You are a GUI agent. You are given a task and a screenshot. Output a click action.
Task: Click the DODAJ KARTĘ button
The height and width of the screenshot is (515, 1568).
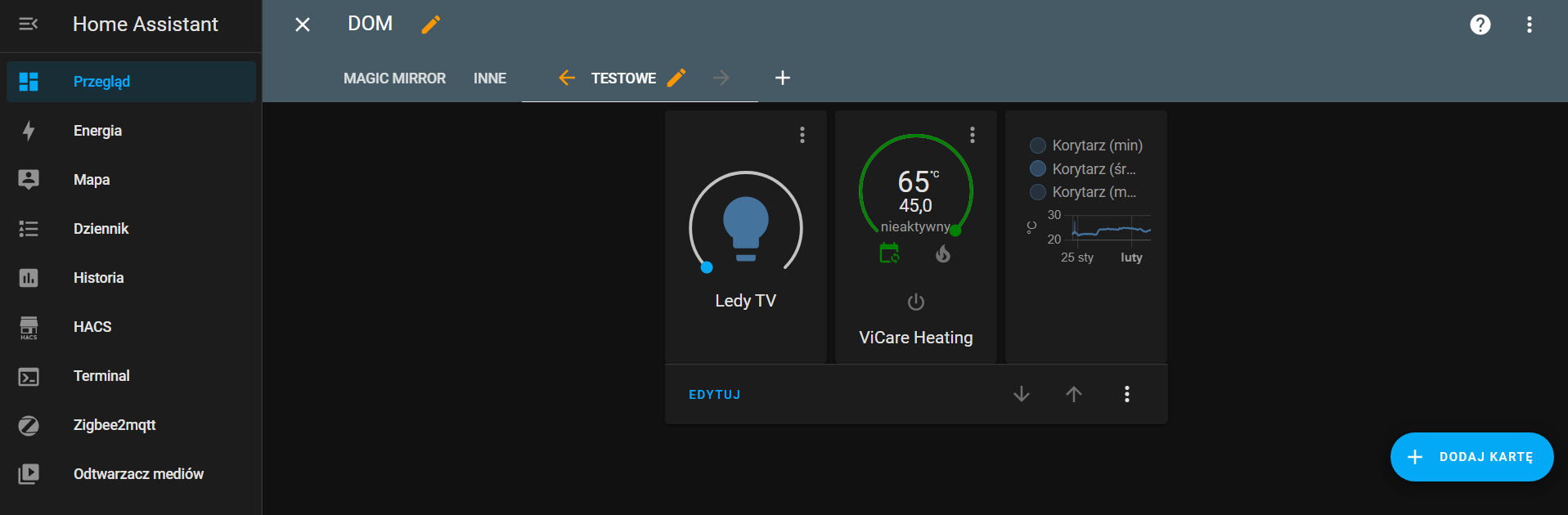[1471, 457]
